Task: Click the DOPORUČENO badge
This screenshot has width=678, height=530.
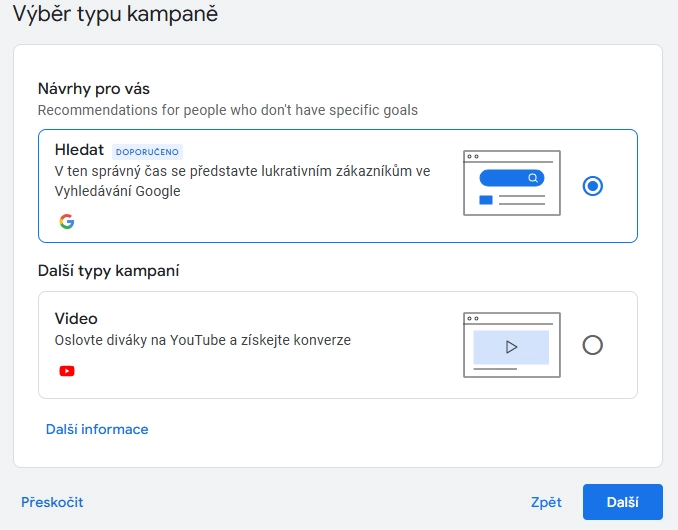Action: [x=147, y=152]
